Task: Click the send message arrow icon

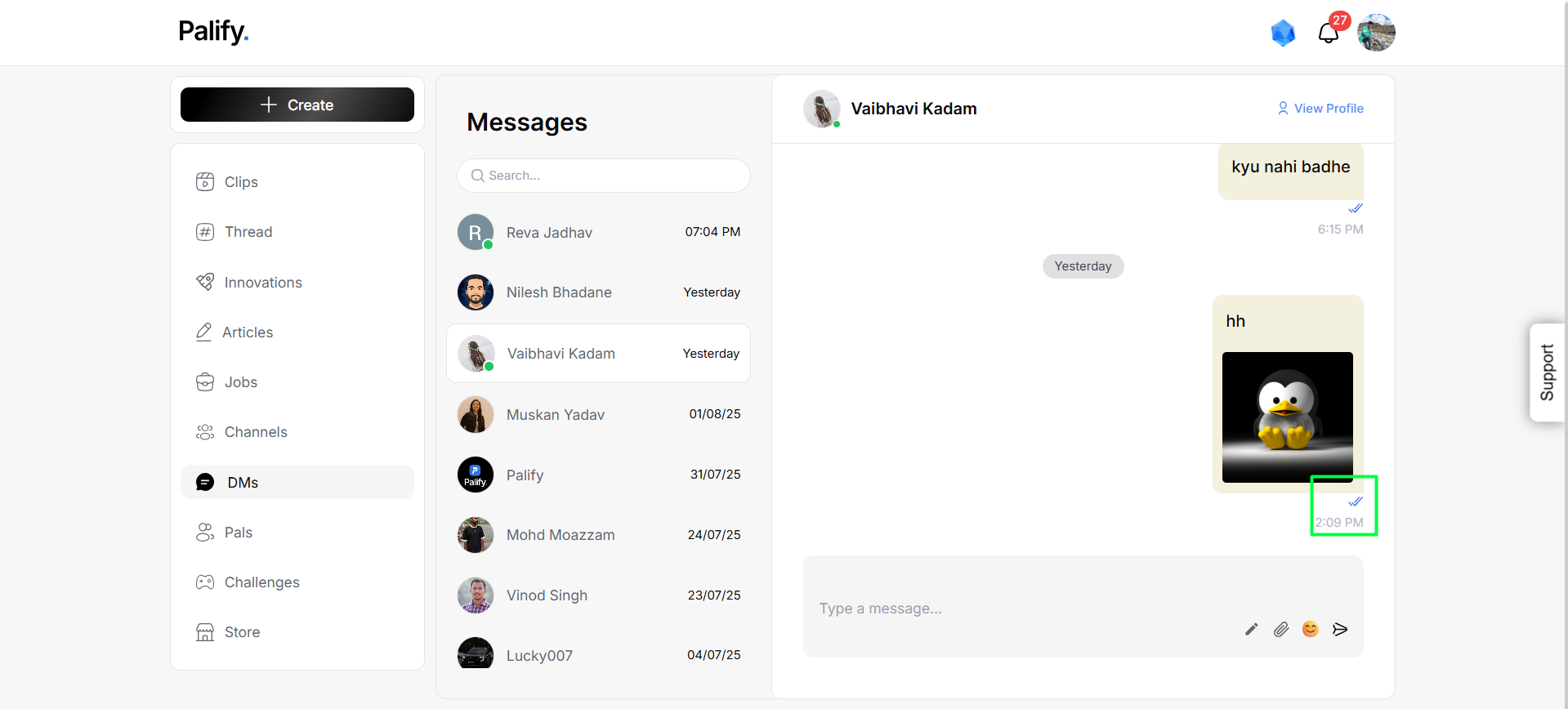Action: click(x=1340, y=629)
